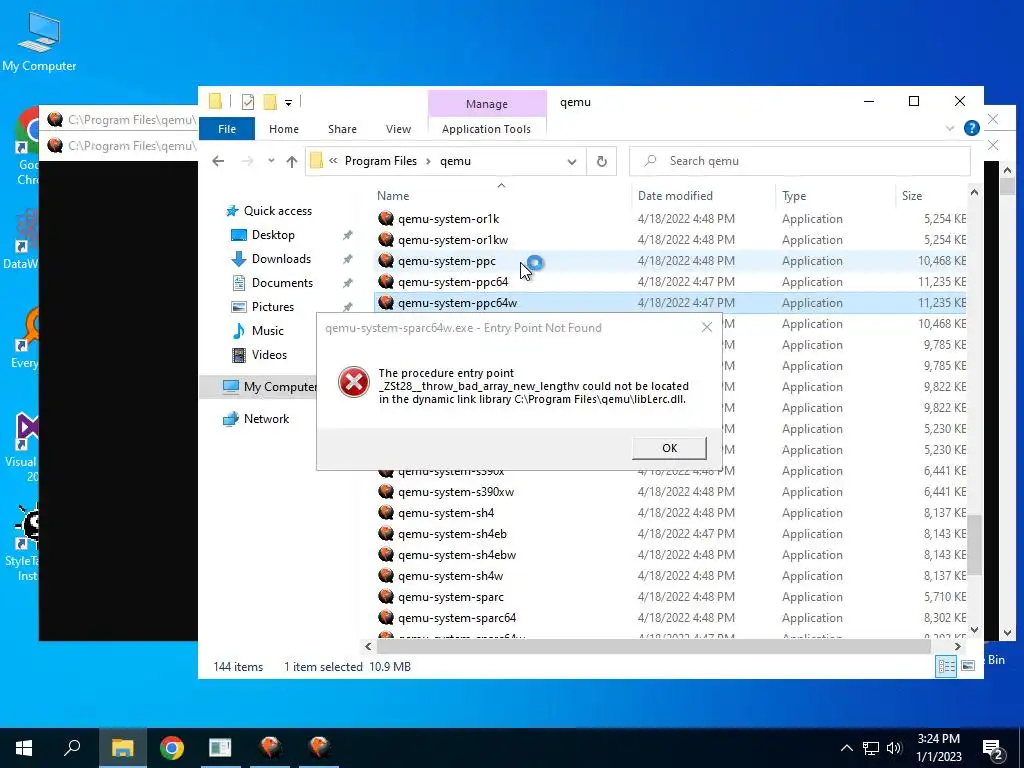The width and height of the screenshot is (1024, 768).
Task: Sort by the Size column header
Action: (x=912, y=196)
